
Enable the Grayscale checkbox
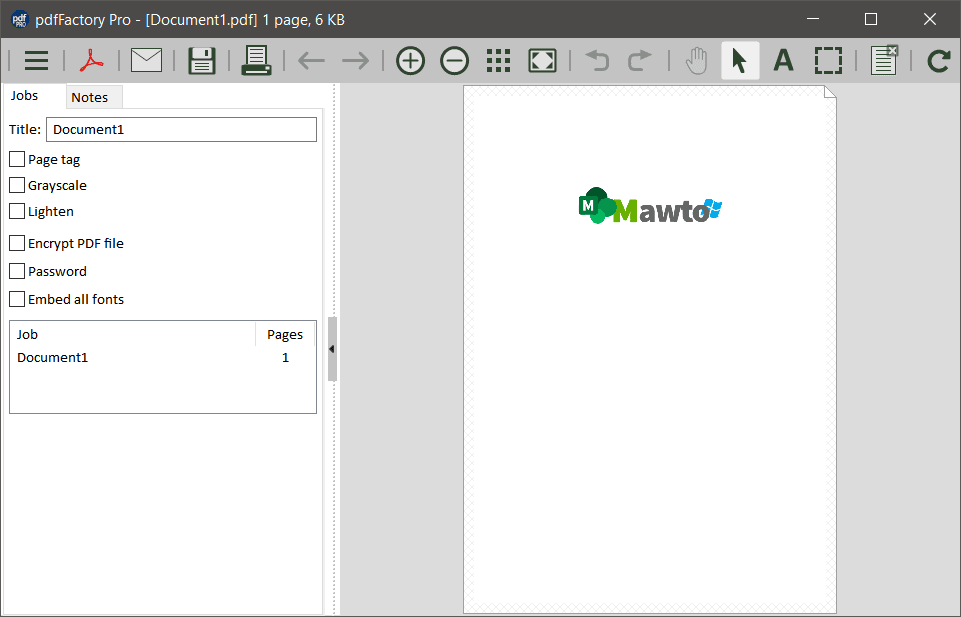17,185
